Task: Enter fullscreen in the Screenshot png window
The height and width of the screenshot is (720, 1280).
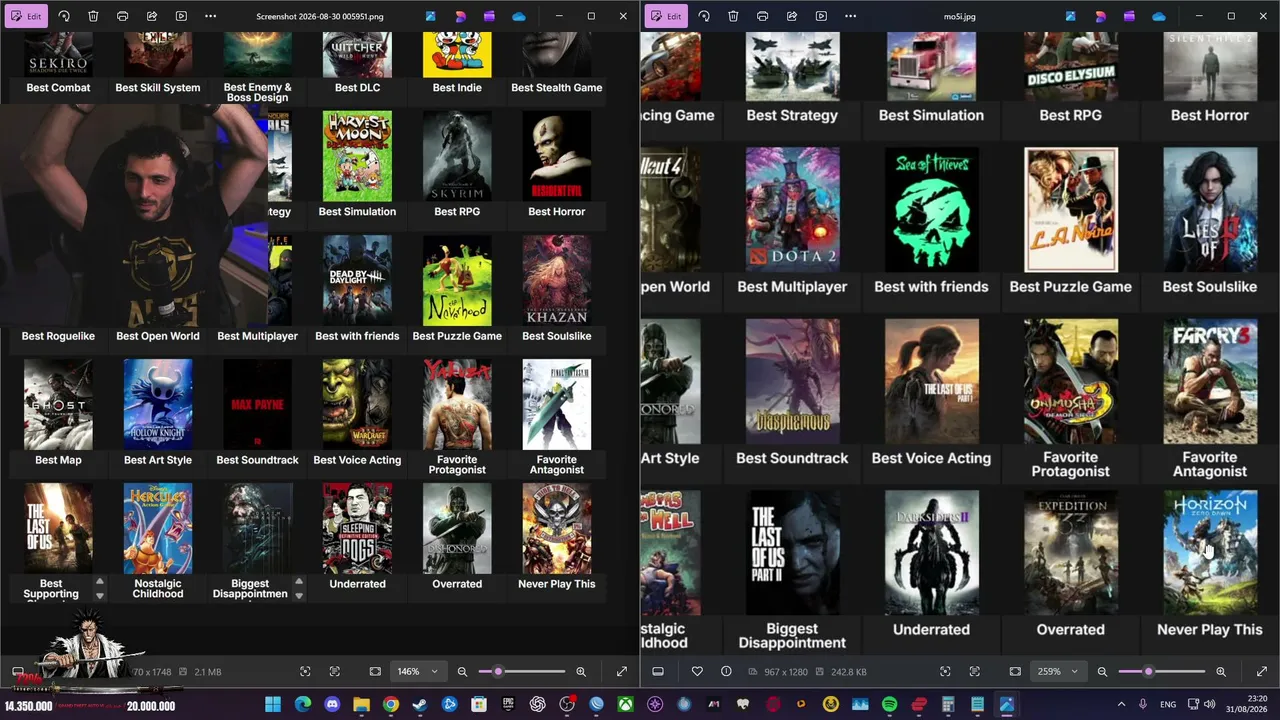Action: (x=622, y=672)
